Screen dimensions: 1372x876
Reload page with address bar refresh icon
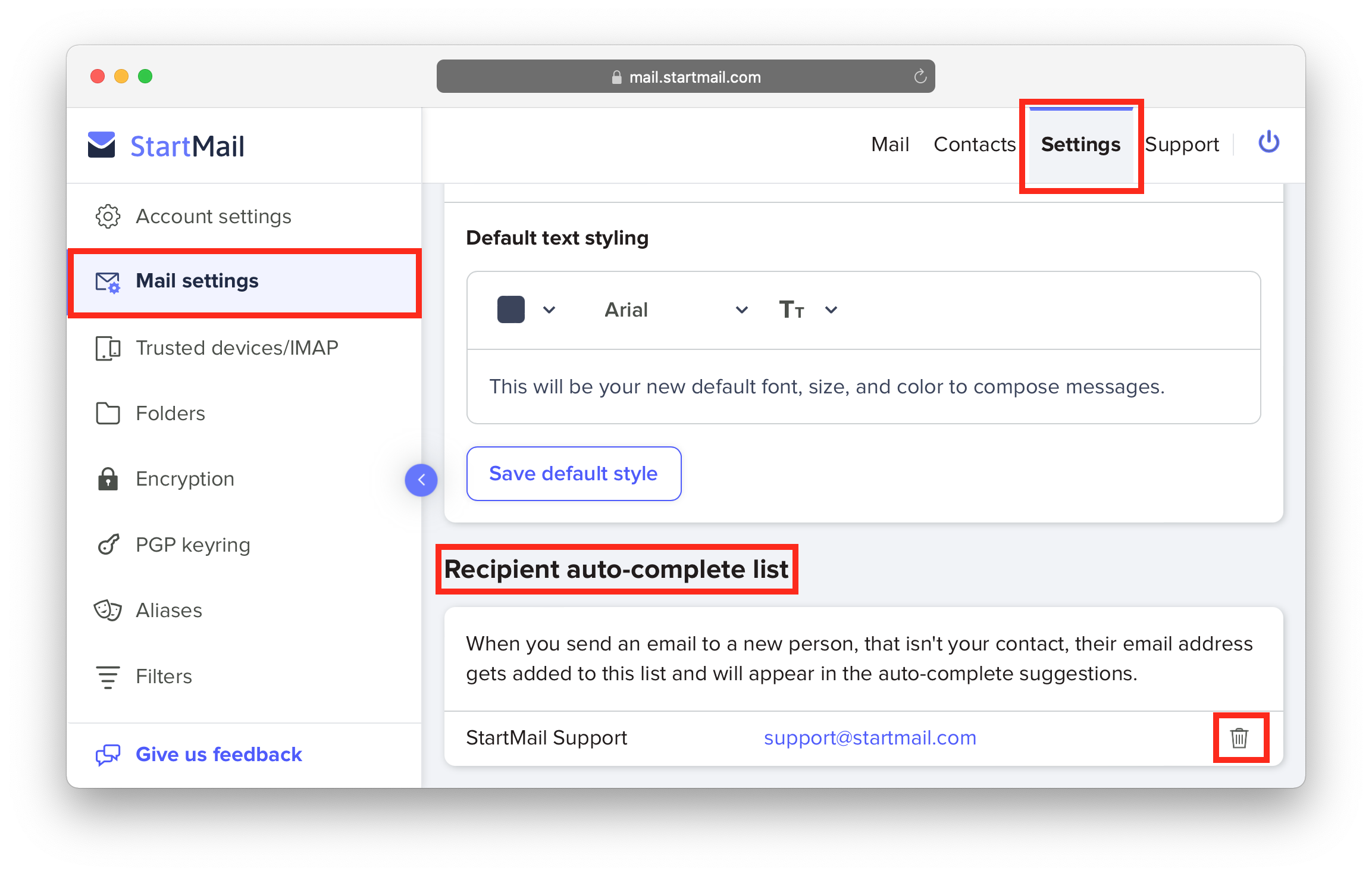click(x=920, y=77)
